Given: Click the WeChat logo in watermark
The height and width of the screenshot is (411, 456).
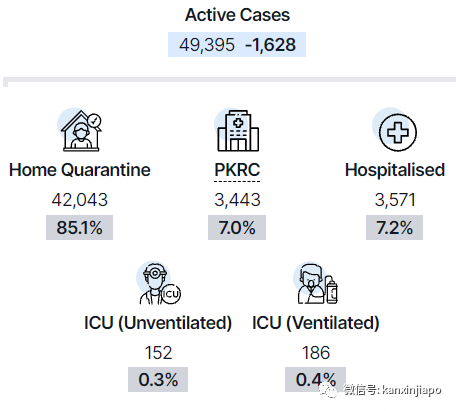Looking at the screenshot, I should pyautogui.click(x=328, y=389).
